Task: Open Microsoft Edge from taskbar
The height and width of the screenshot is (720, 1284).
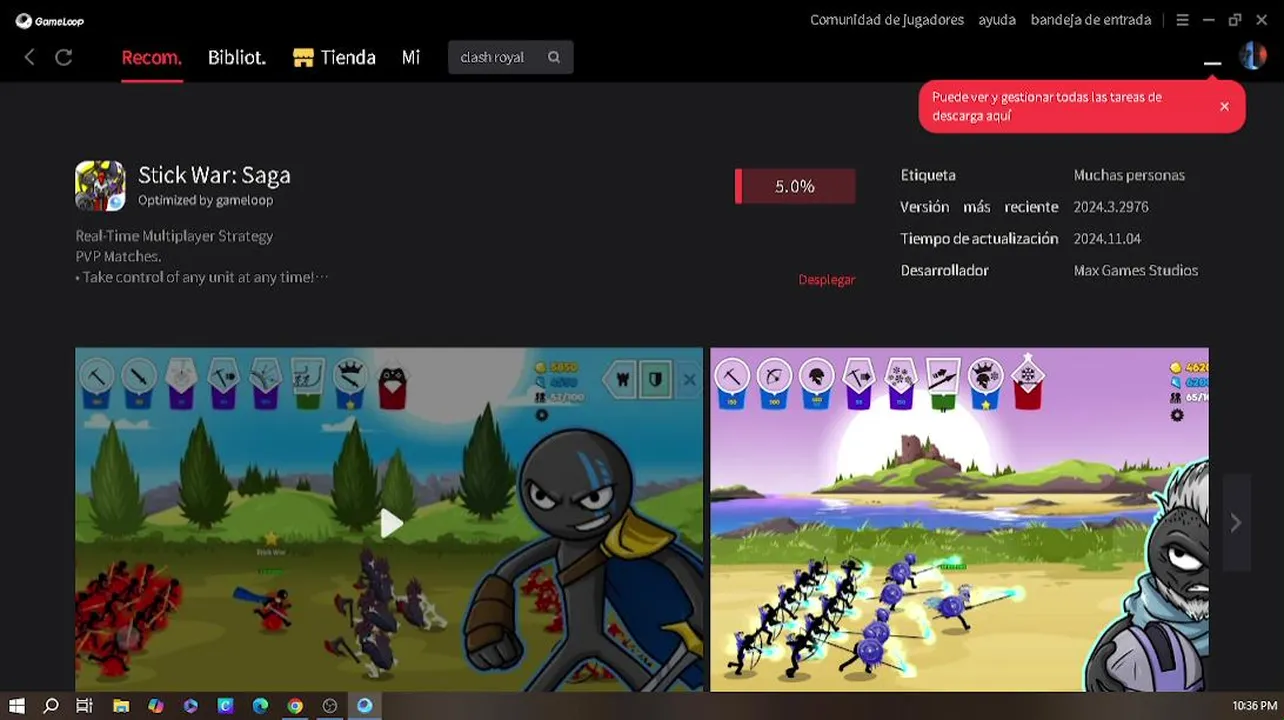Action: click(260, 706)
